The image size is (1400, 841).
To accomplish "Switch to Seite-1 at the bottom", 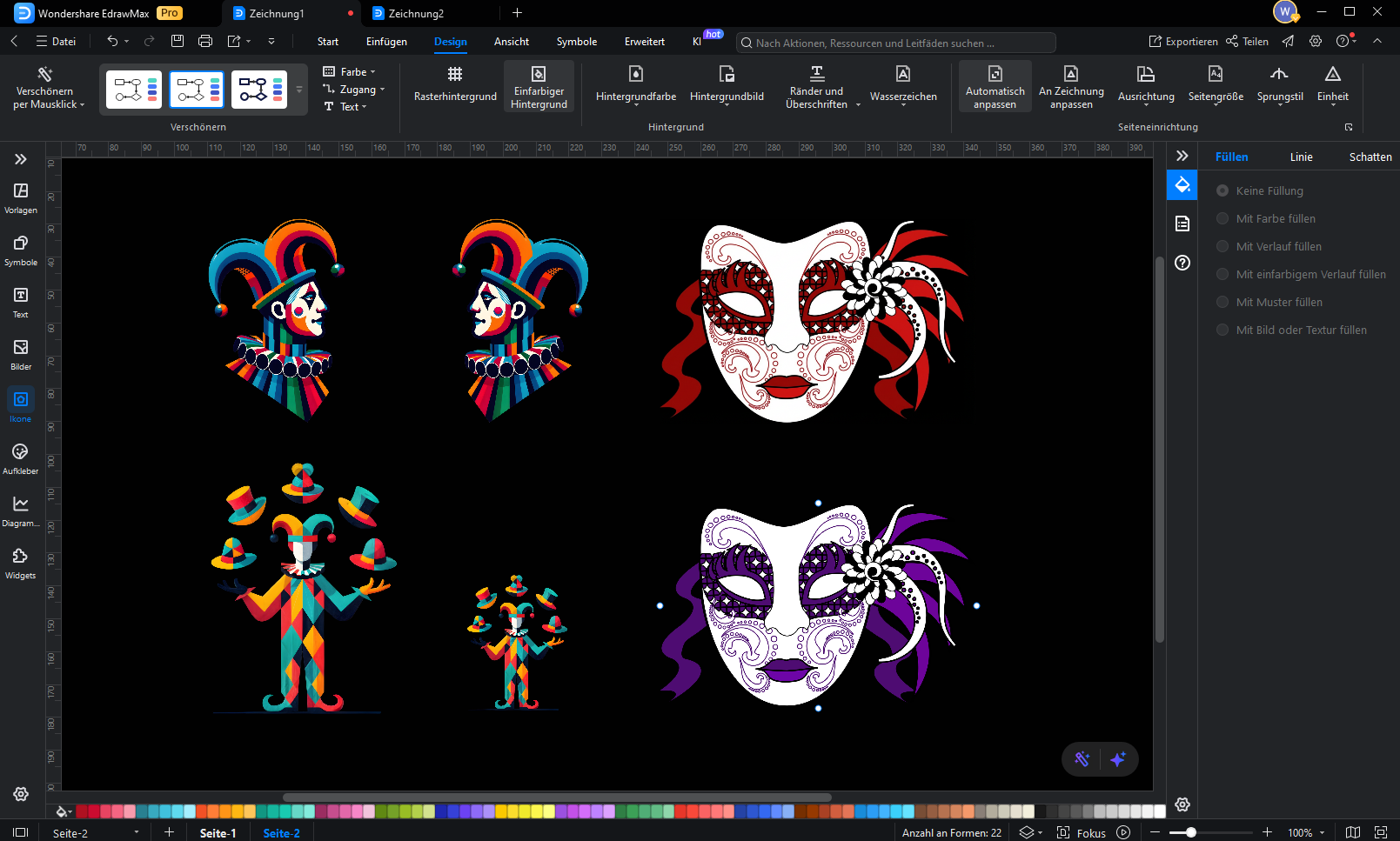I will pos(218,832).
